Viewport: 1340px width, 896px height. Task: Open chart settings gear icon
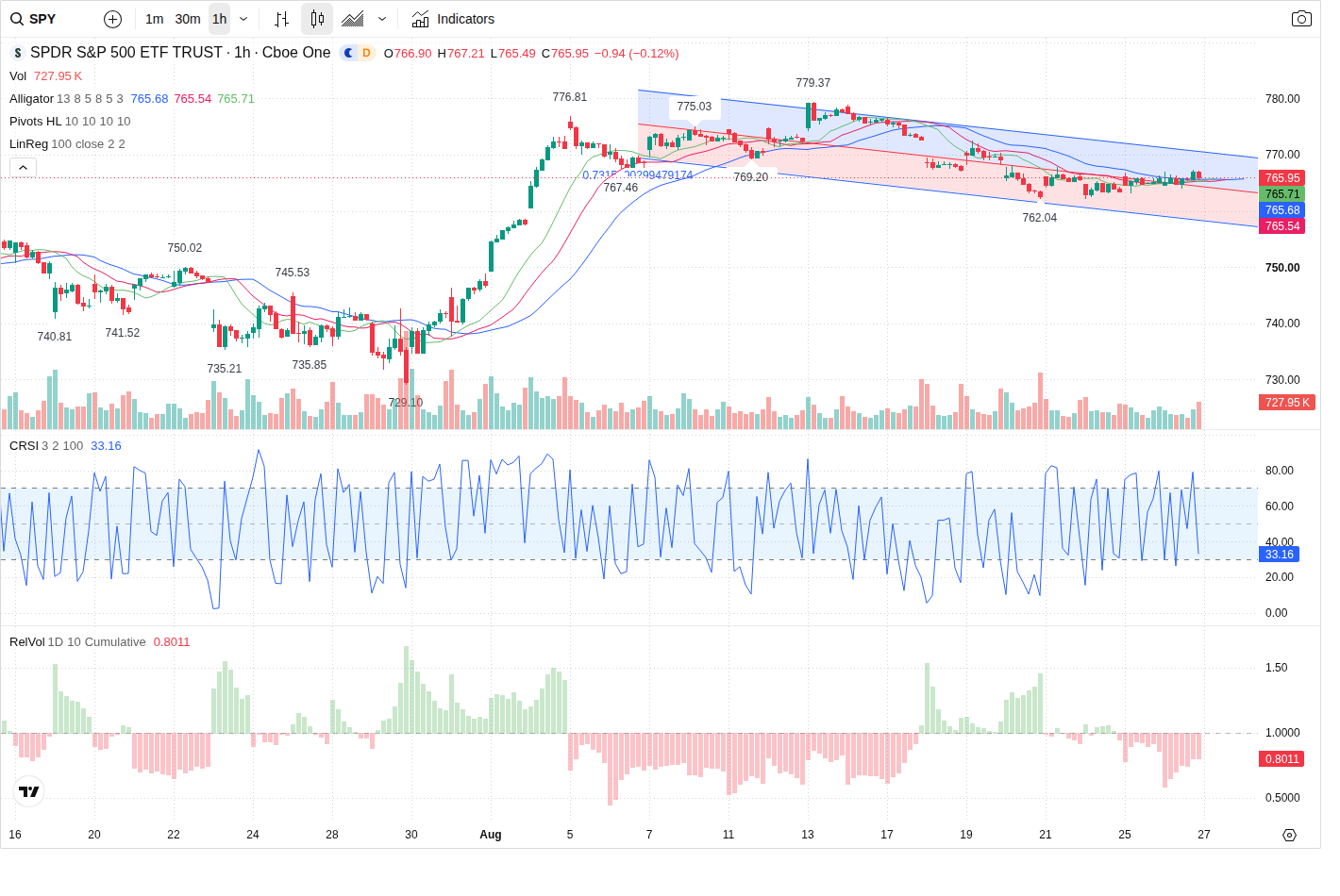click(x=1289, y=835)
